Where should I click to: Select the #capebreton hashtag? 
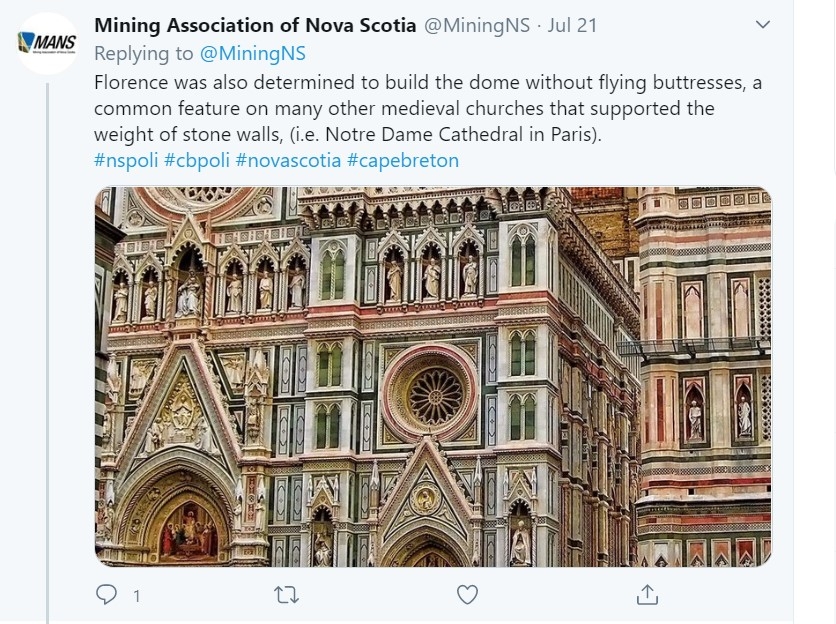pyautogui.click(x=403, y=160)
